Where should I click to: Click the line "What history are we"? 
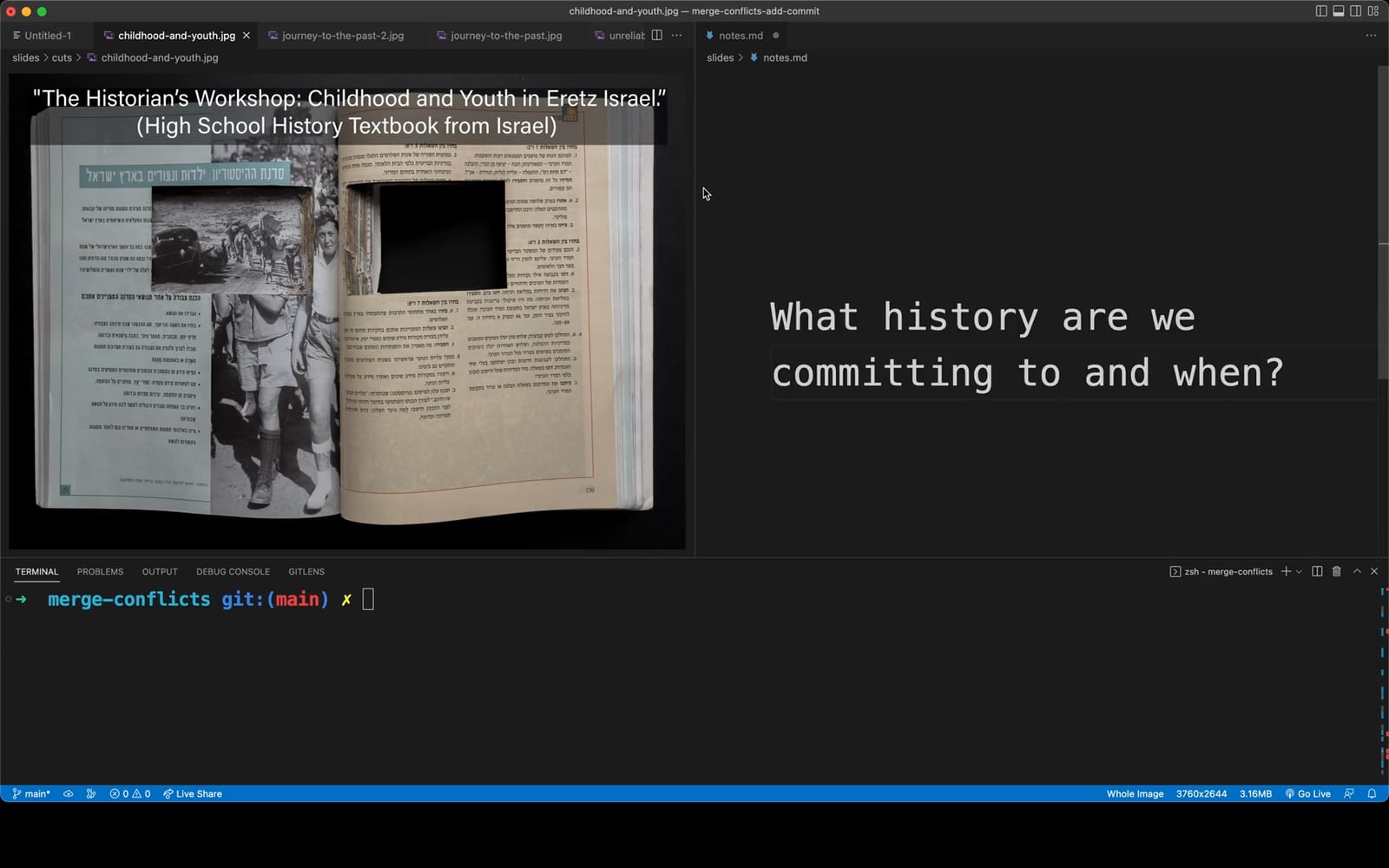(x=983, y=317)
